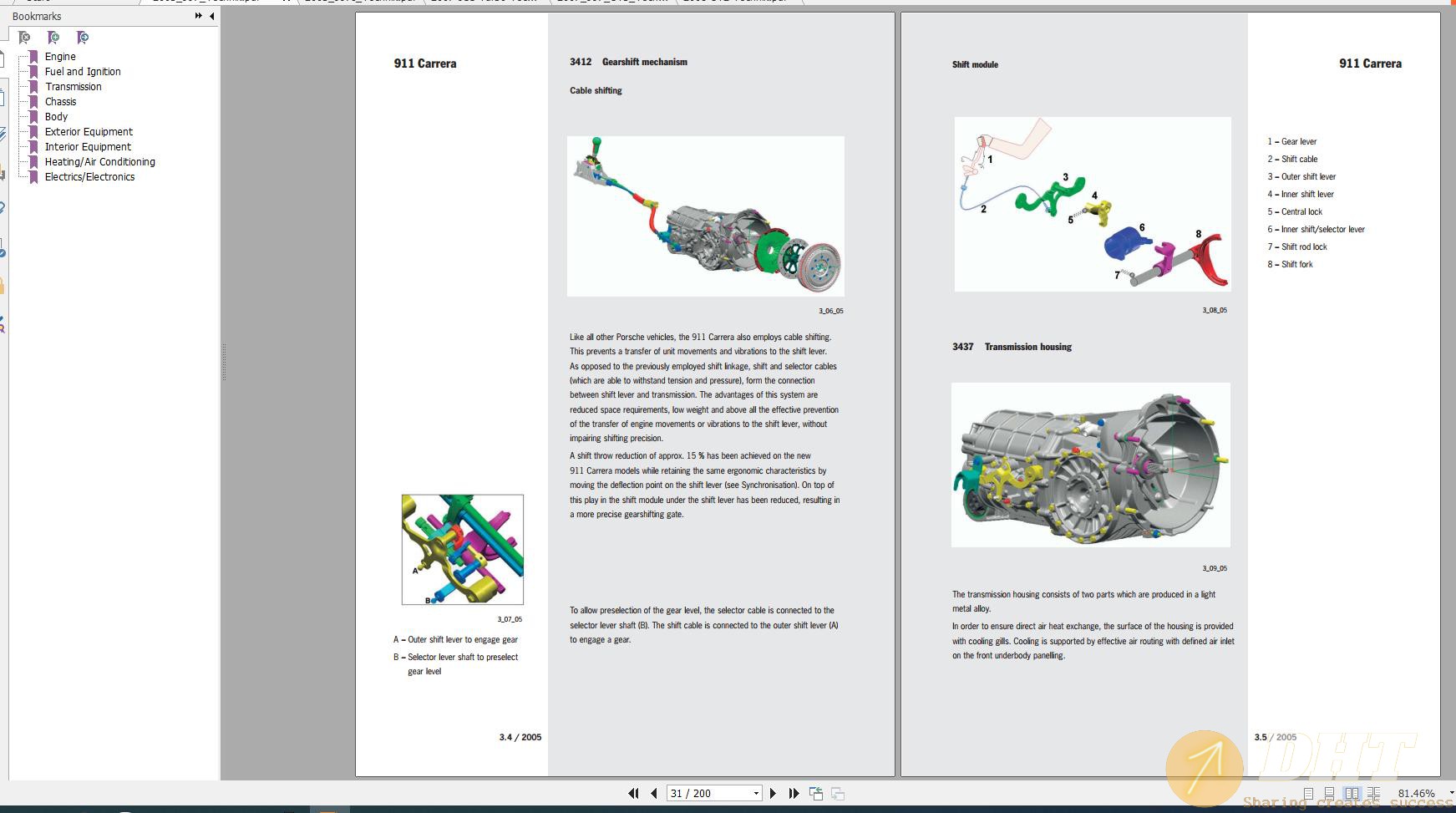1456x813 pixels.
Task: Switch to continuous page view
Action: click(x=1329, y=793)
